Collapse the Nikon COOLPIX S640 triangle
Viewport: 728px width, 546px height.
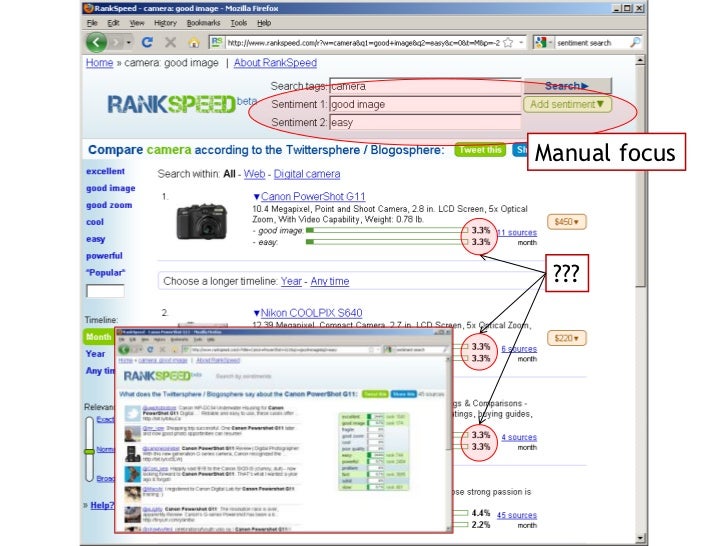pyautogui.click(x=256, y=313)
